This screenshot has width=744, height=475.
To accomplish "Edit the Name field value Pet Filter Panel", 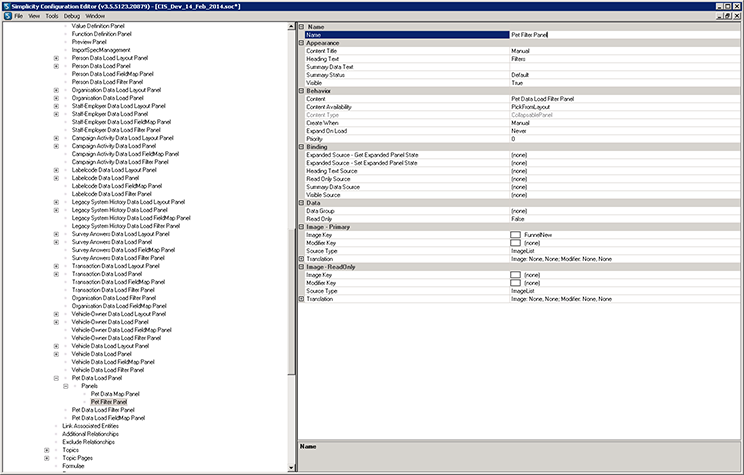I will click(624, 35).
